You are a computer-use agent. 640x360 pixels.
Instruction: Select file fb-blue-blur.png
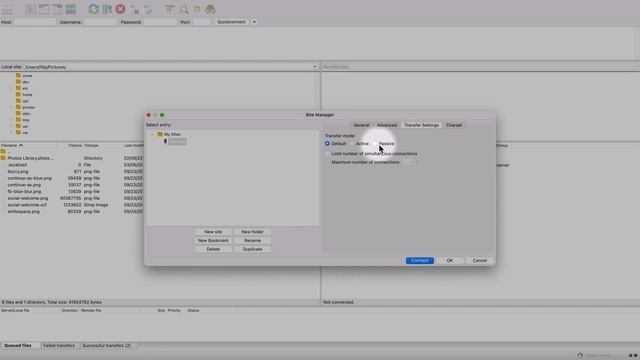click(x=24, y=191)
